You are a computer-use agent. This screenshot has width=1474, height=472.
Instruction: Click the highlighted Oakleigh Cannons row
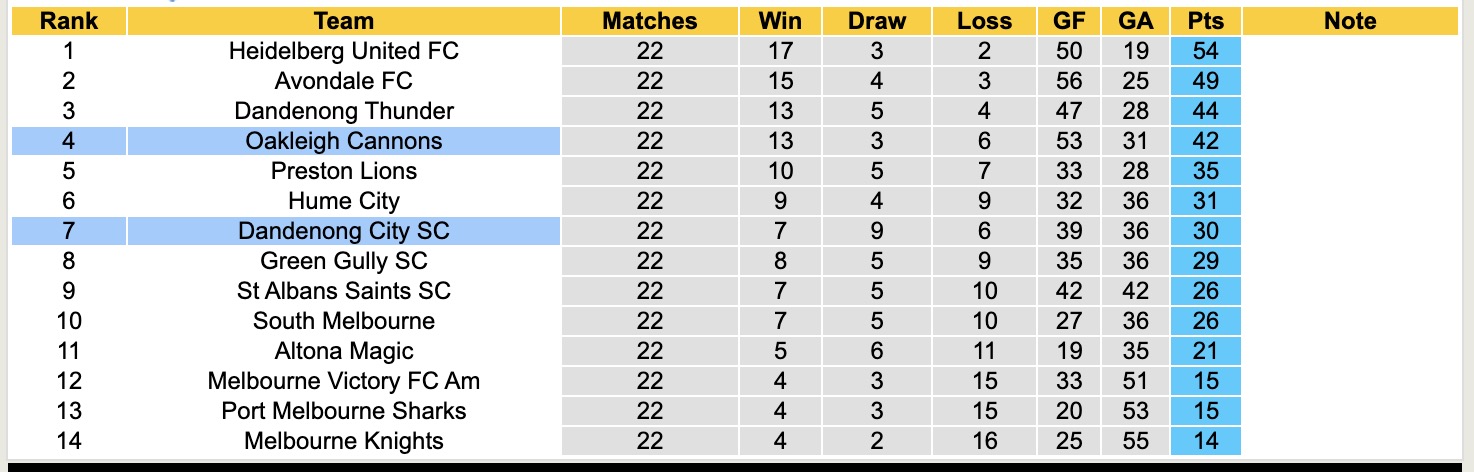pos(343,141)
